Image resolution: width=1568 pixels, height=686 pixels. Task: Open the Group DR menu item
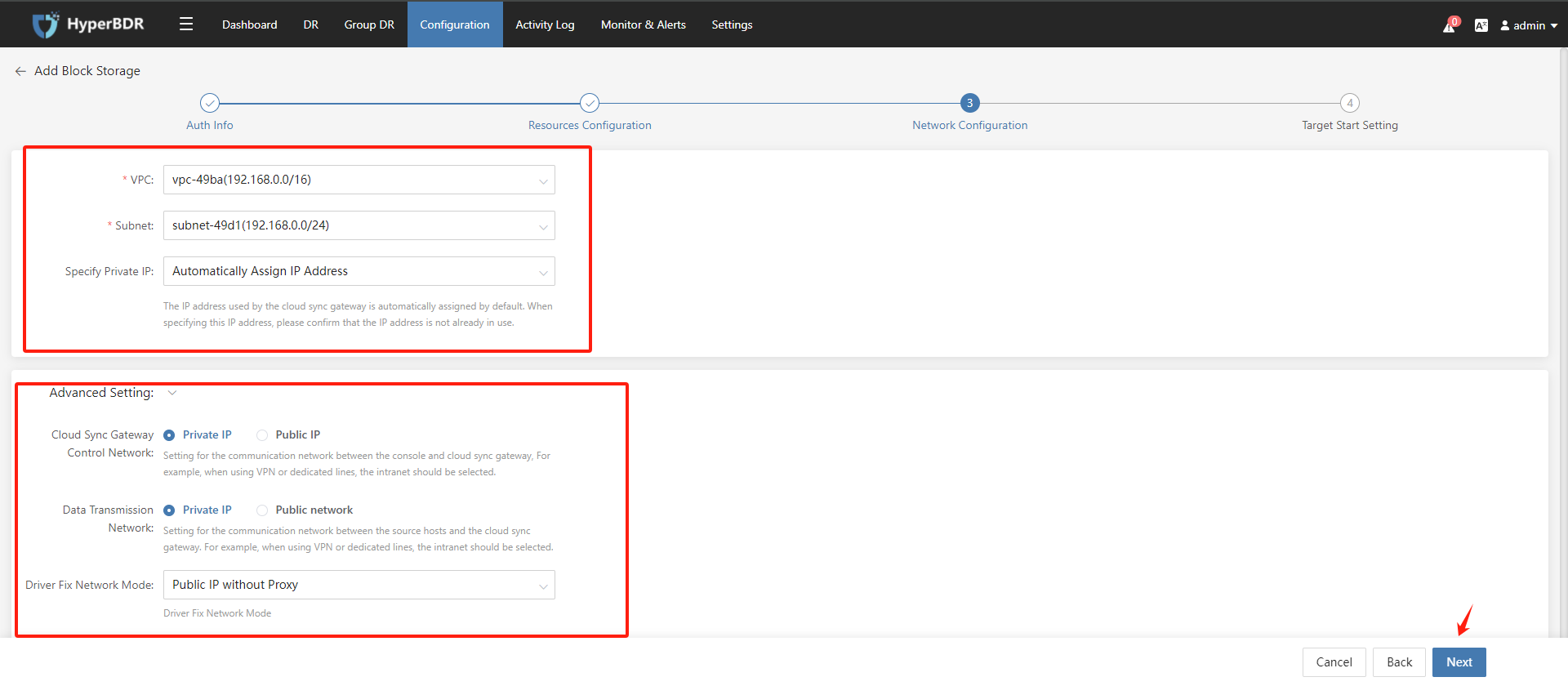pos(369,24)
